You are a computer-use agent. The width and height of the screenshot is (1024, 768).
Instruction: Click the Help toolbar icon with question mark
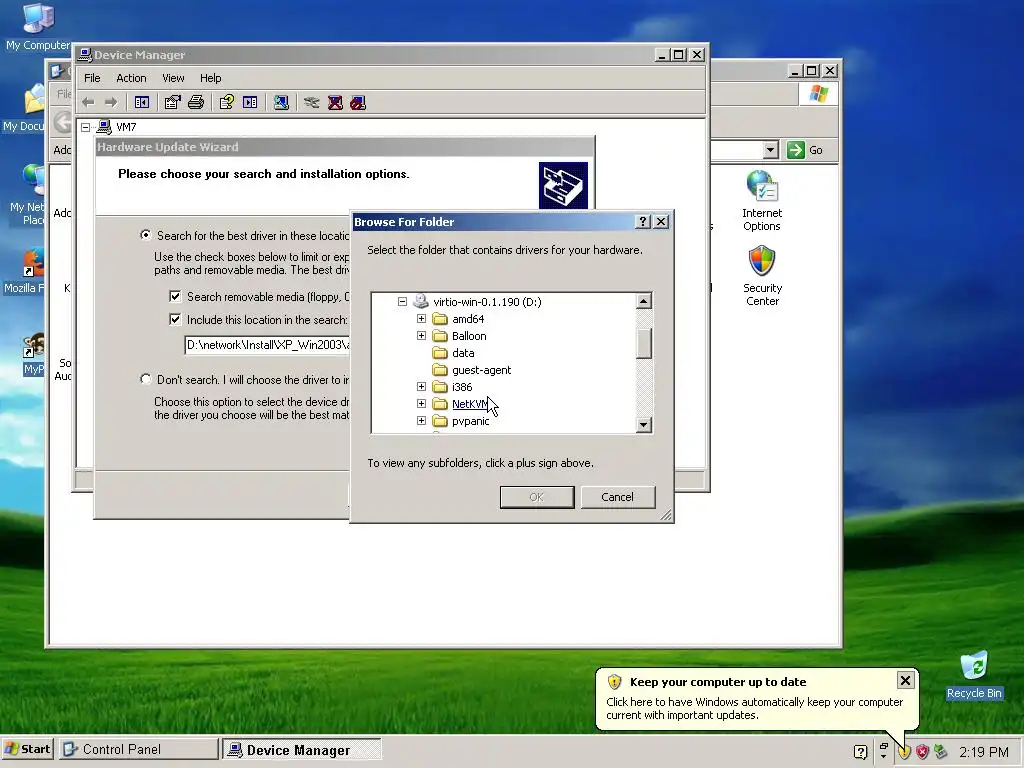click(227, 103)
